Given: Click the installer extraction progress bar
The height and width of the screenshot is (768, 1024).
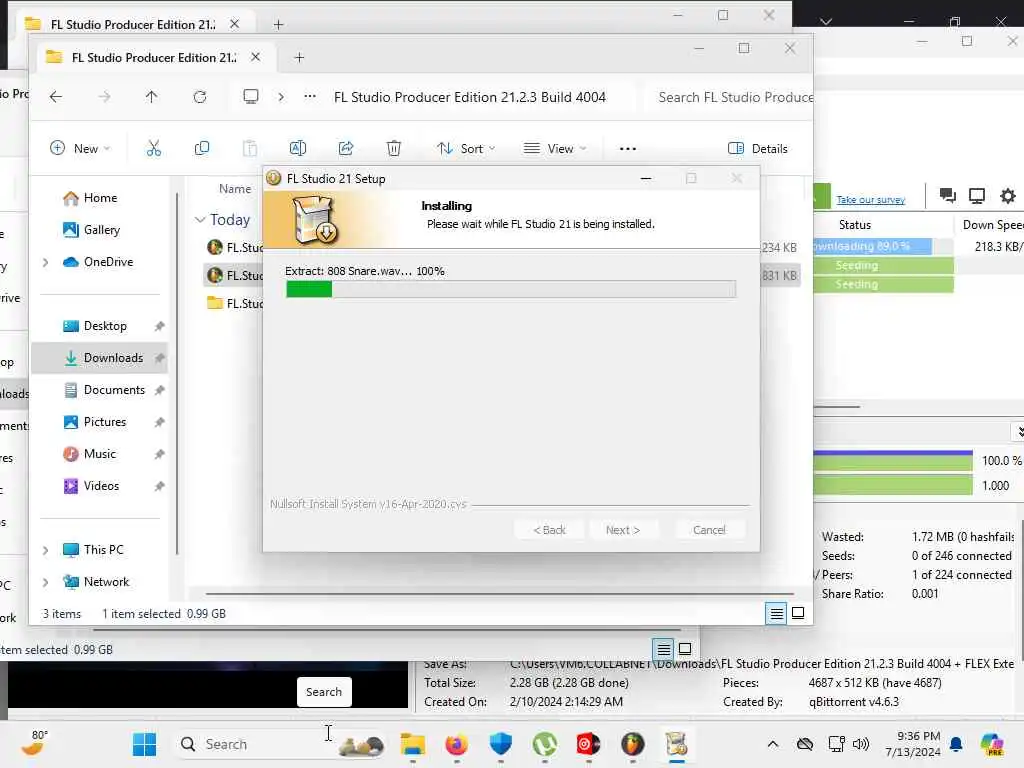Looking at the screenshot, I should (x=511, y=289).
